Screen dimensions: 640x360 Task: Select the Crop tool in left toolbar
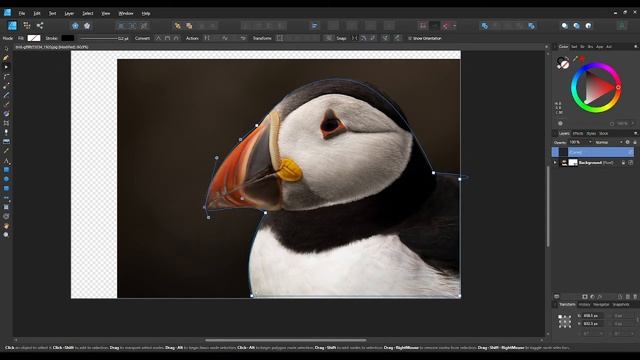tap(6, 123)
